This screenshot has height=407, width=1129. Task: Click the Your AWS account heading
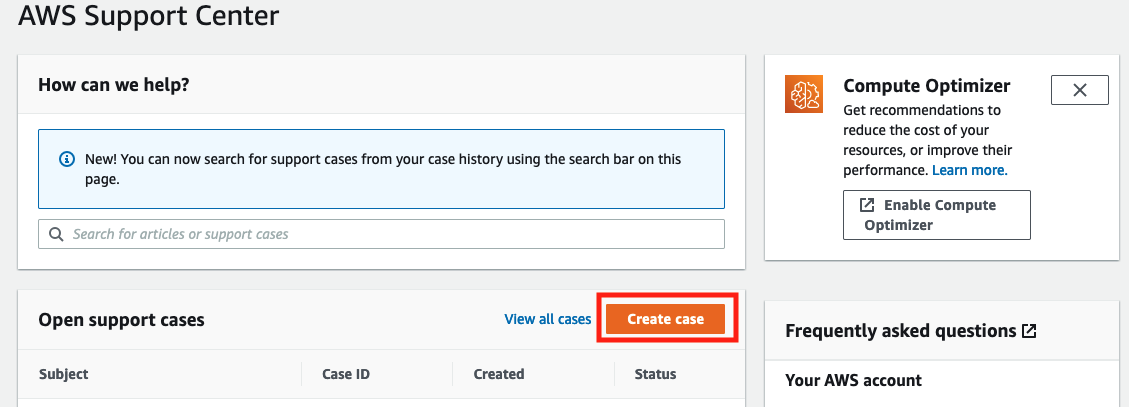853,380
